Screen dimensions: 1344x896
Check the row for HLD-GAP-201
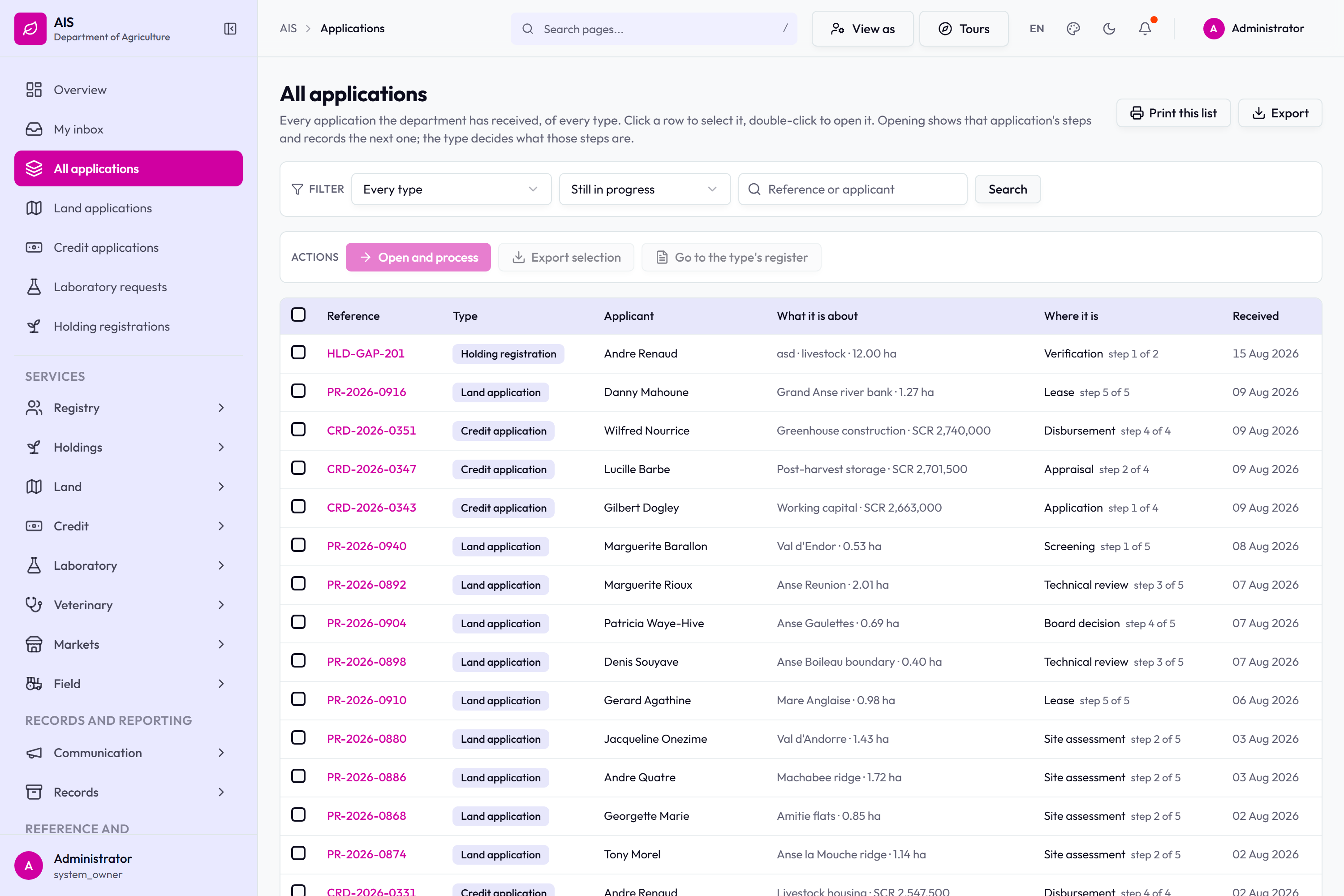(x=298, y=353)
